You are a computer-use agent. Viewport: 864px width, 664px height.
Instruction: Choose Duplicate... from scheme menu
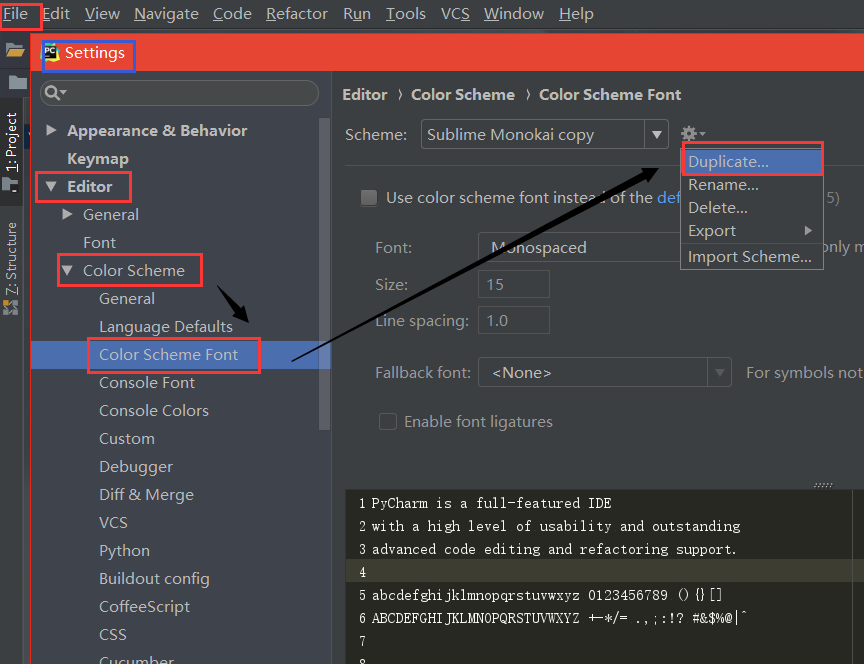(752, 161)
